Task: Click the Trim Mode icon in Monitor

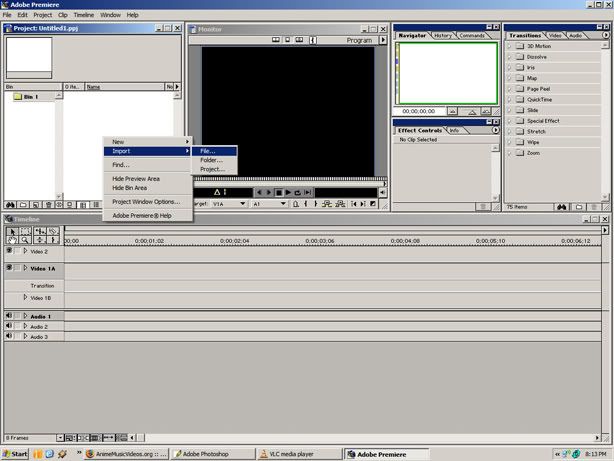Action: pyautogui.click(x=299, y=40)
